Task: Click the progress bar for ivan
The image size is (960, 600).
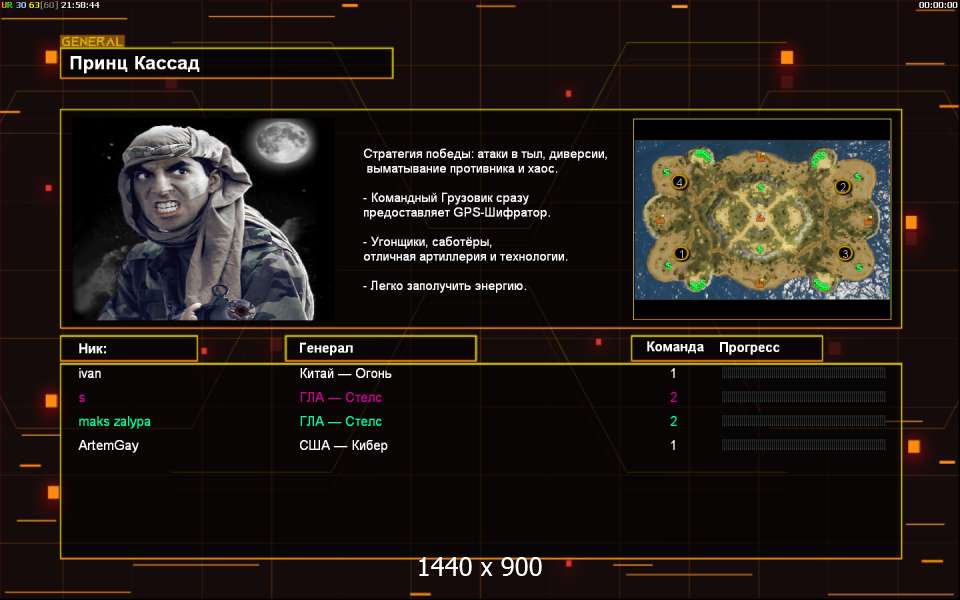Action: [803, 373]
